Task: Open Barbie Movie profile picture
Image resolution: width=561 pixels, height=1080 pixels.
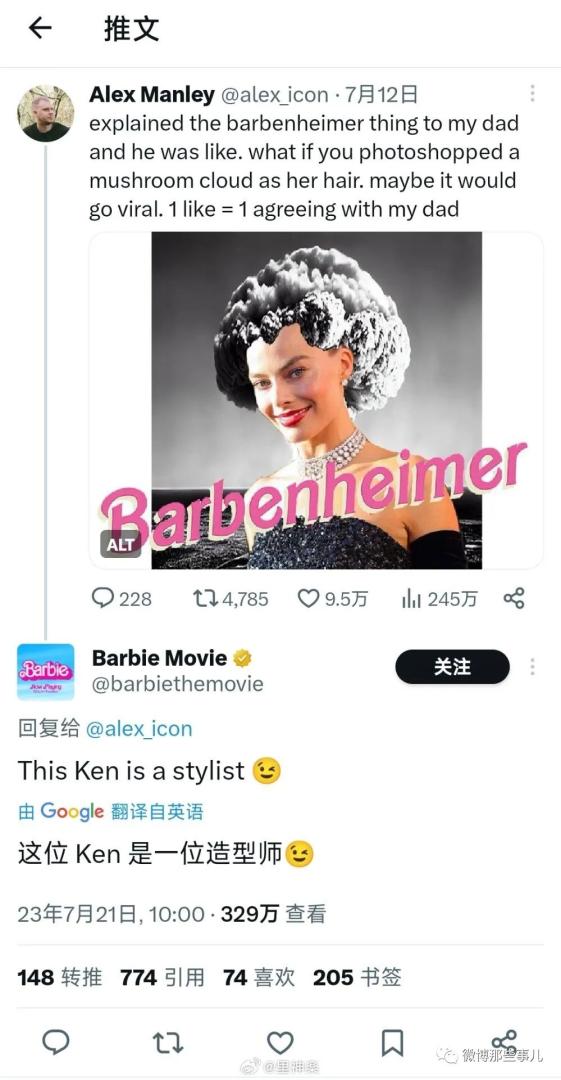Action: tap(45, 672)
